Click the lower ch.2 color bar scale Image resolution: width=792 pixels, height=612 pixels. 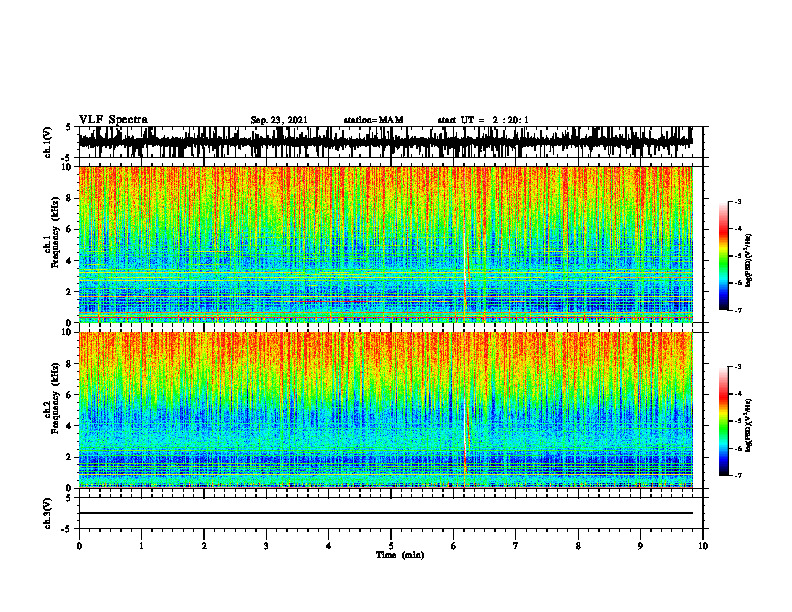(x=724, y=421)
